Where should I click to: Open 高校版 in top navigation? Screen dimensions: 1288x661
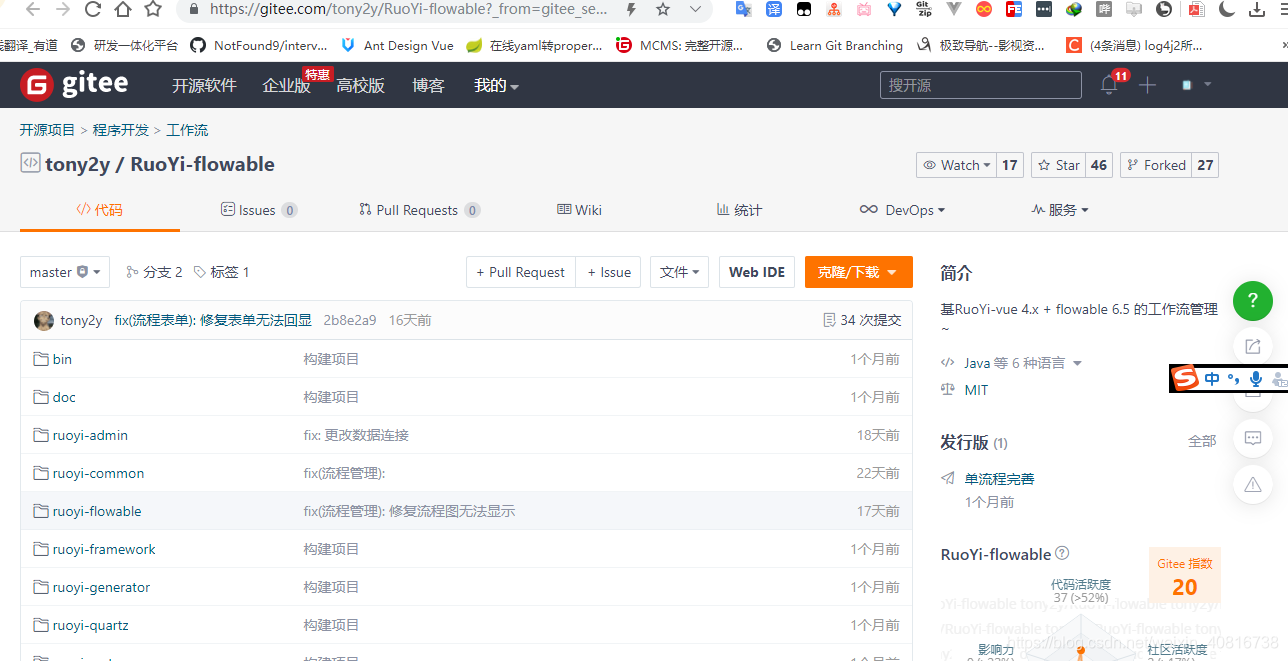[x=360, y=85]
